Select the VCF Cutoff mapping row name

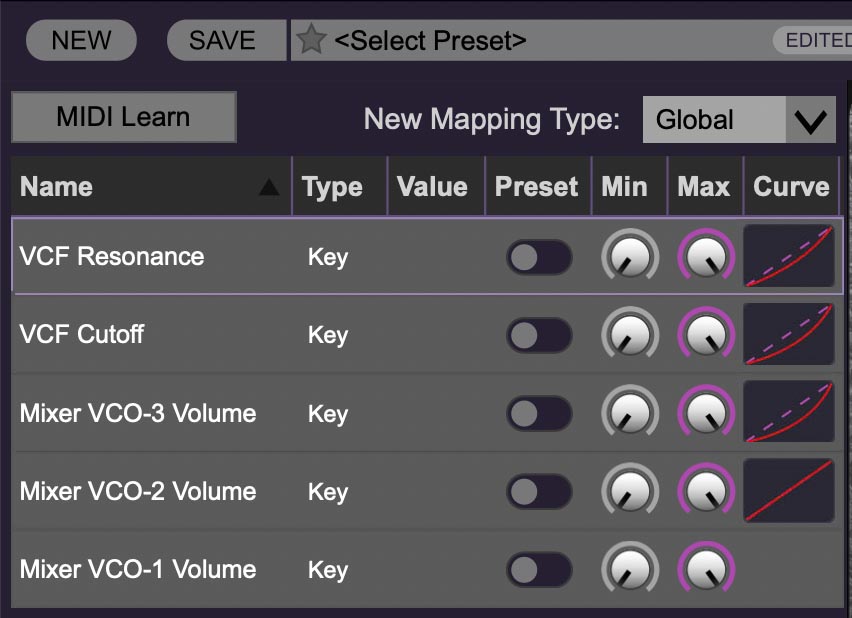pos(82,335)
